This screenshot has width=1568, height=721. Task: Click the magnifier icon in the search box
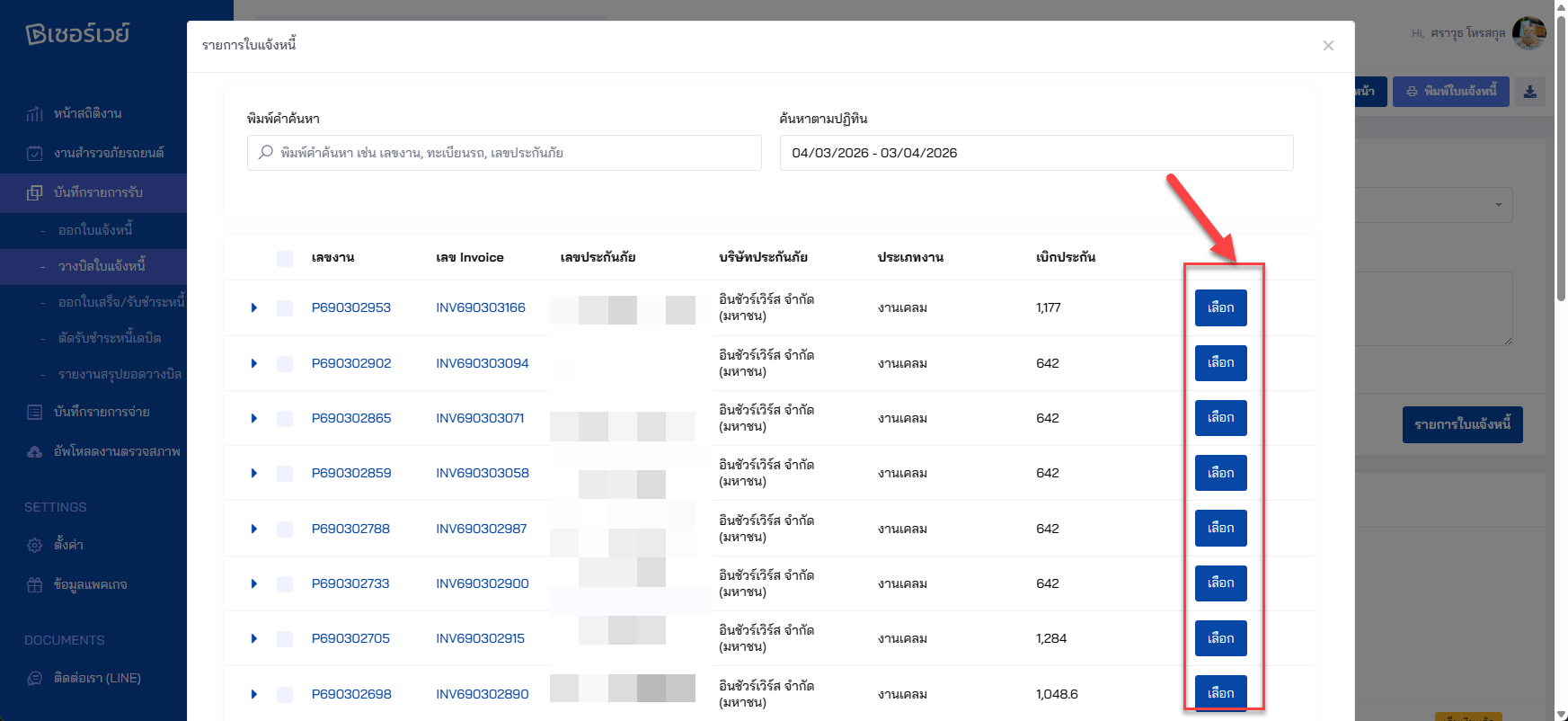pyautogui.click(x=266, y=153)
